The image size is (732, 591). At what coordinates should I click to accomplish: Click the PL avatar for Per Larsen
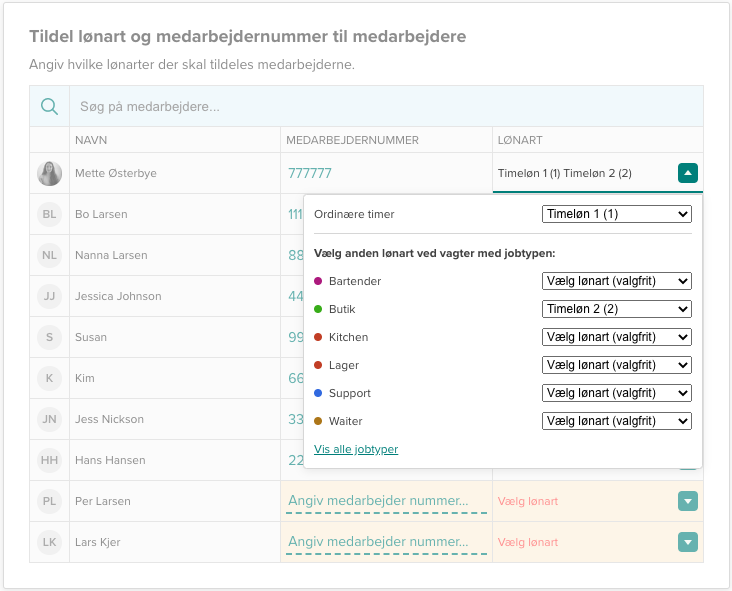pos(49,501)
